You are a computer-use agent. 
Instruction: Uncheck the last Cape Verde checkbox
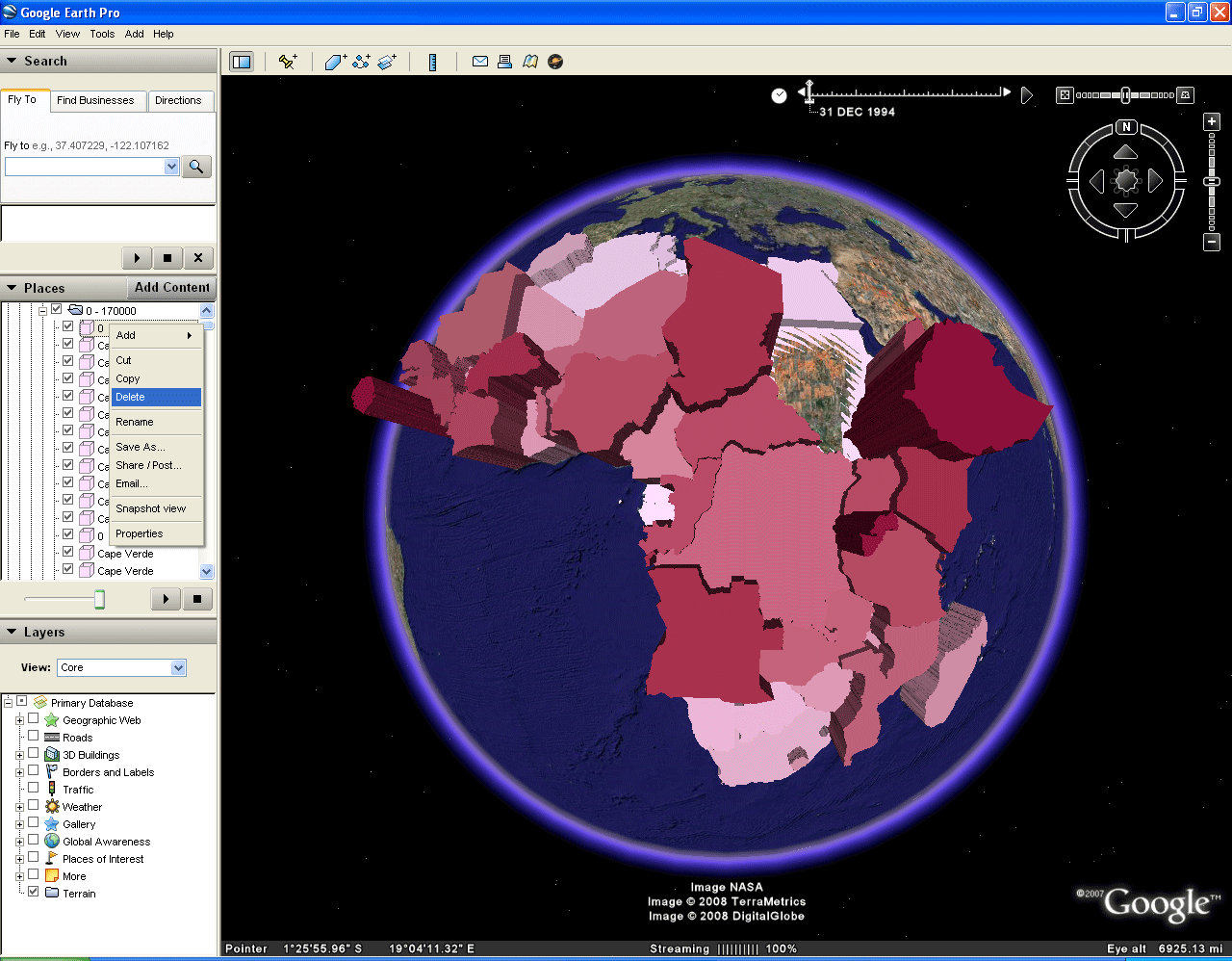[x=68, y=569]
